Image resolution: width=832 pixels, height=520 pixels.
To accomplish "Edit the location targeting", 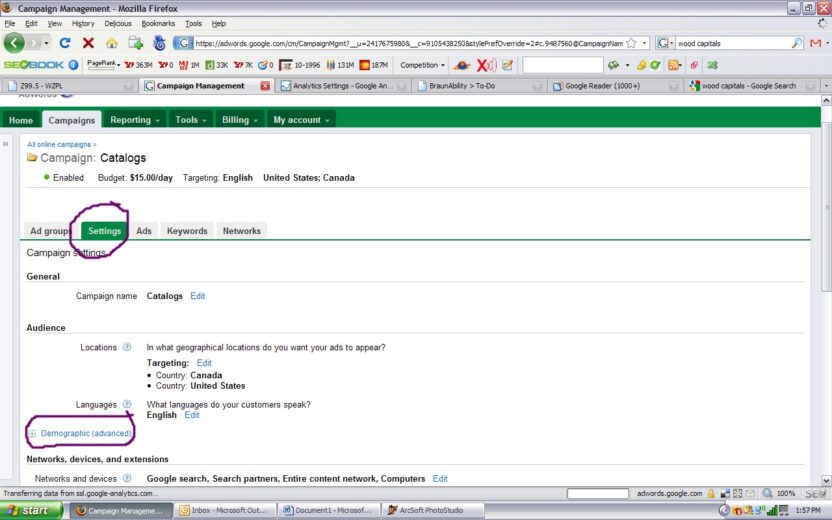I will [204, 362].
